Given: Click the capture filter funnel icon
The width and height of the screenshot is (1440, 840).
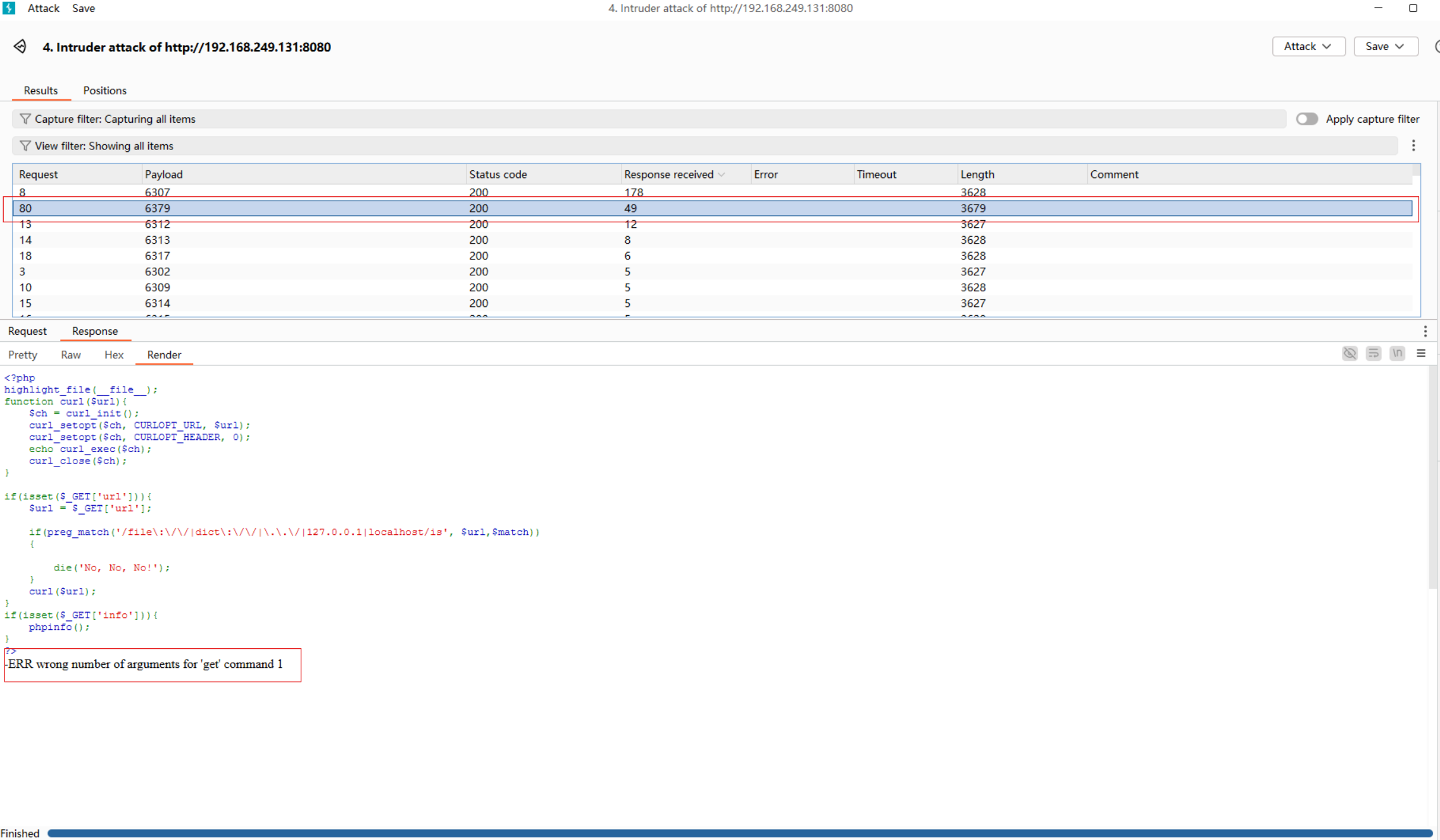Looking at the screenshot, I should tap(25, 119).
